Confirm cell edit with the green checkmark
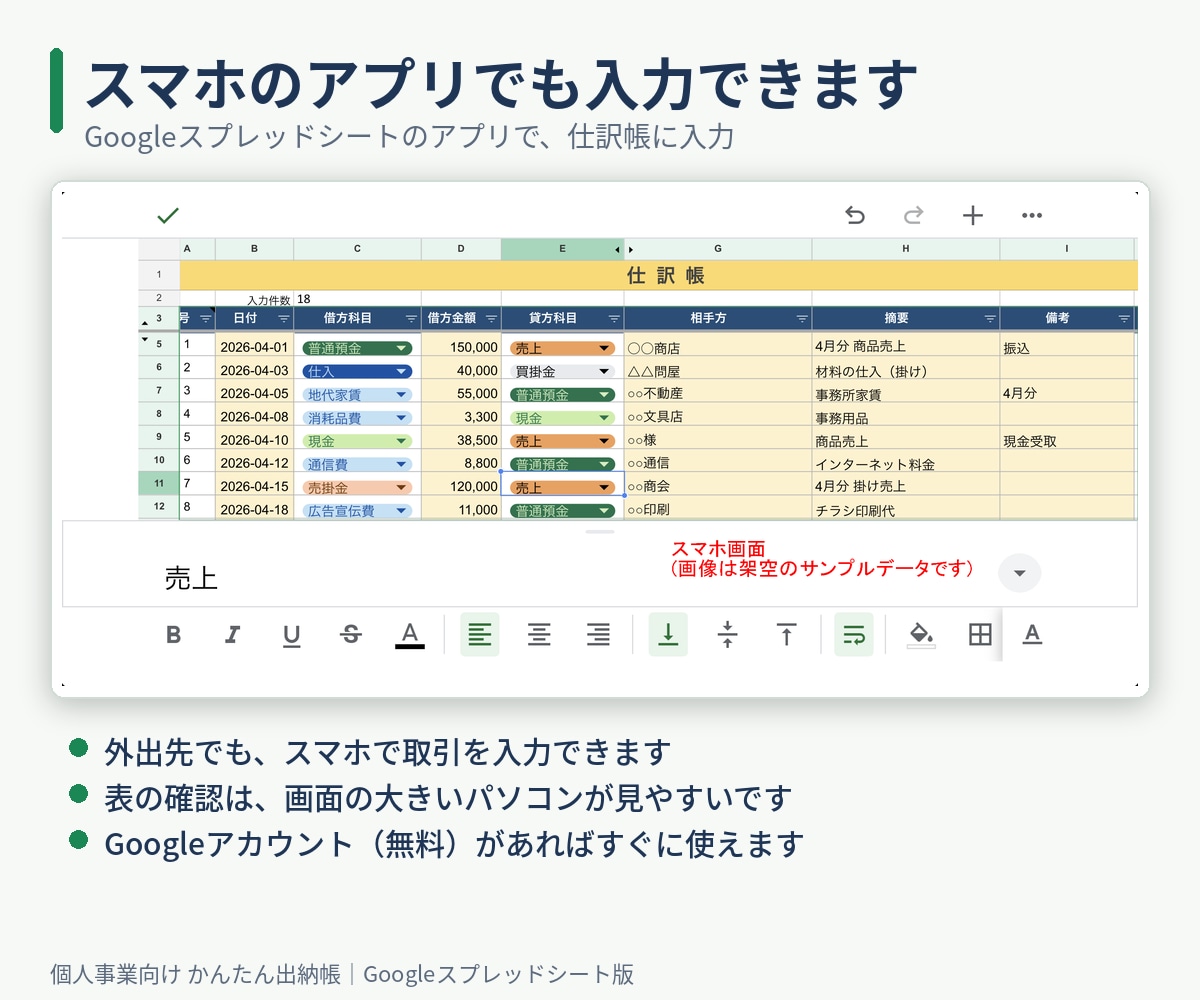1200x1000 pixels. tap(168, 215)
